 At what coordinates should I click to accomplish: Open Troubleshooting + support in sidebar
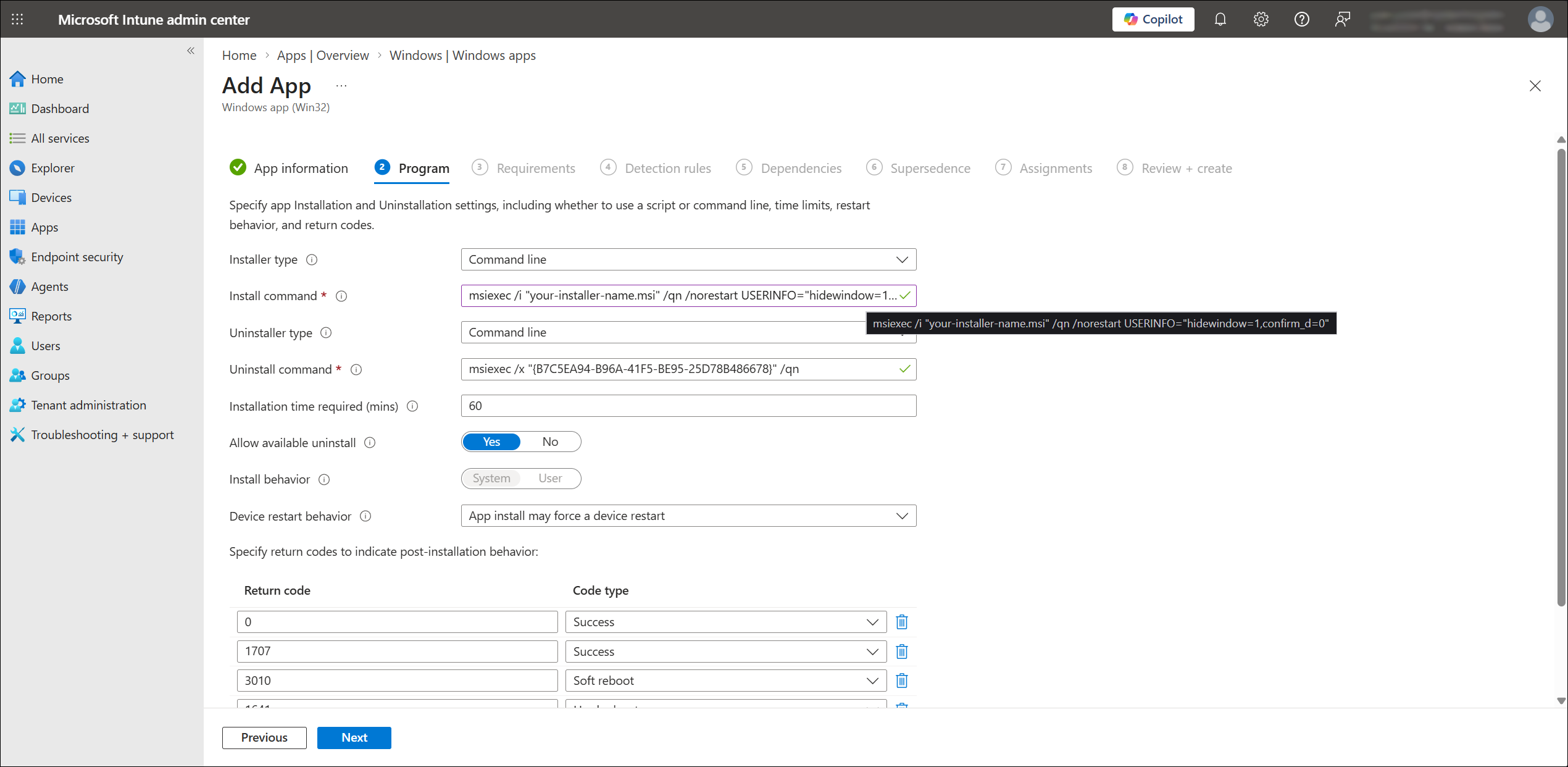102,435
